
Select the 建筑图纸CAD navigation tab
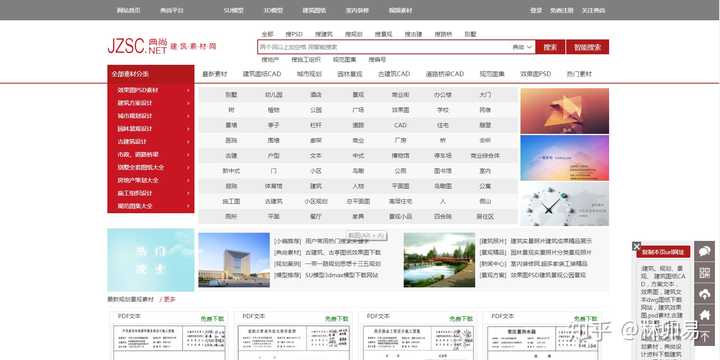pyautogui.click(x=262, y=74)
